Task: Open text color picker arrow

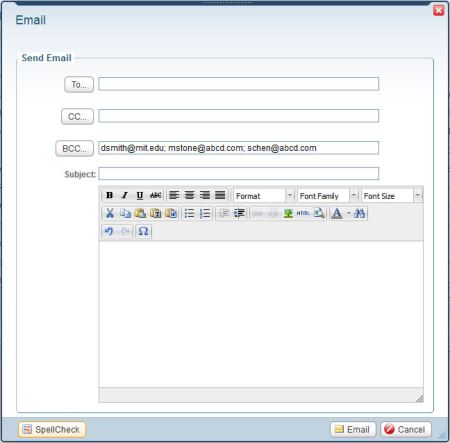Action: pos(349,213)
